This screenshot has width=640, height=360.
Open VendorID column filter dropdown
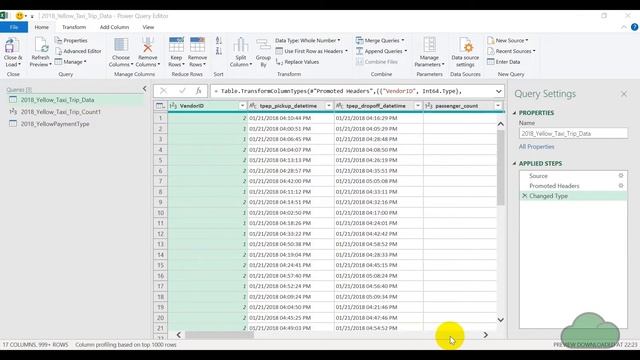click(x=242, y=106)
